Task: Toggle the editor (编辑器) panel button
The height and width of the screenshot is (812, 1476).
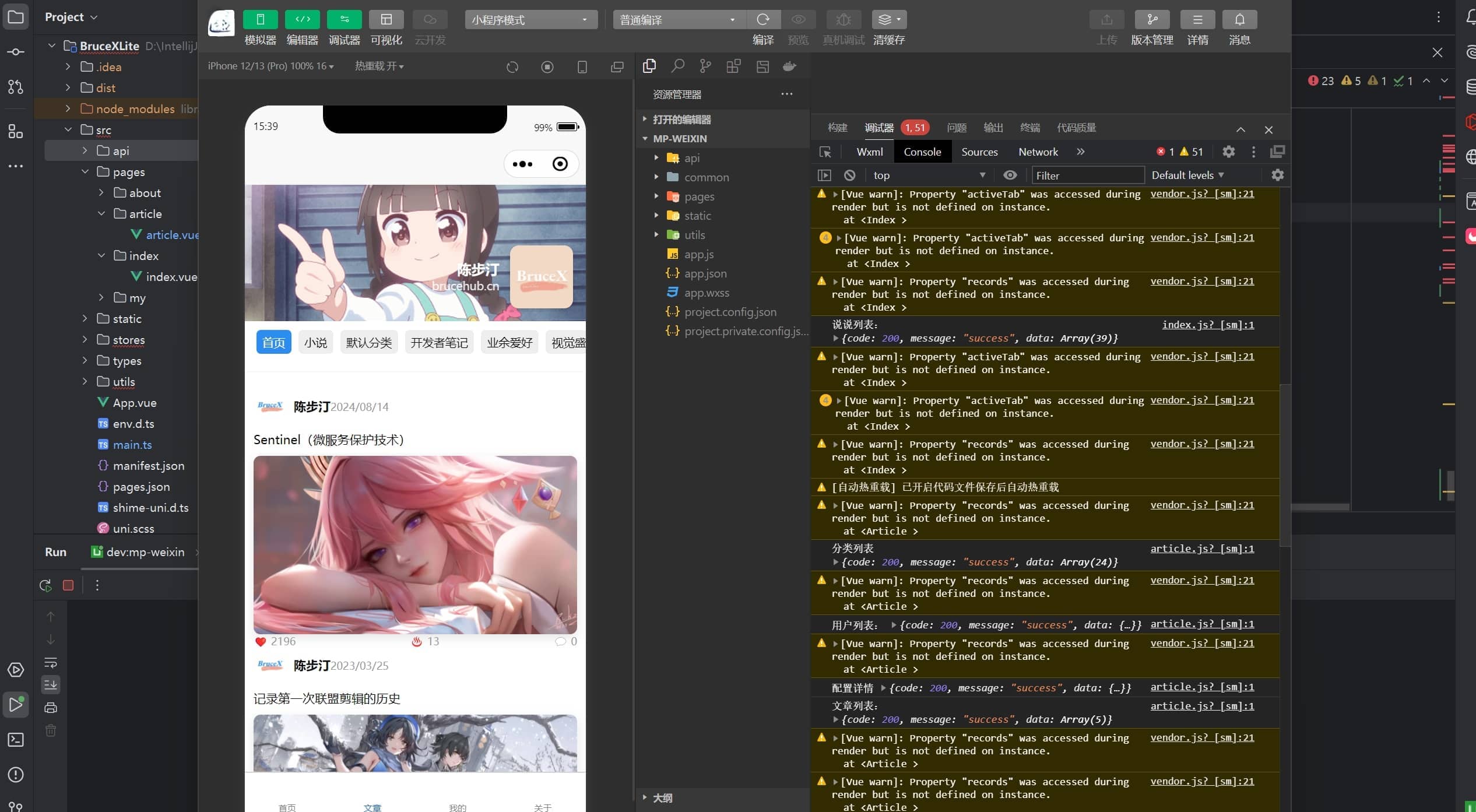Action: [x=302, y=19]
